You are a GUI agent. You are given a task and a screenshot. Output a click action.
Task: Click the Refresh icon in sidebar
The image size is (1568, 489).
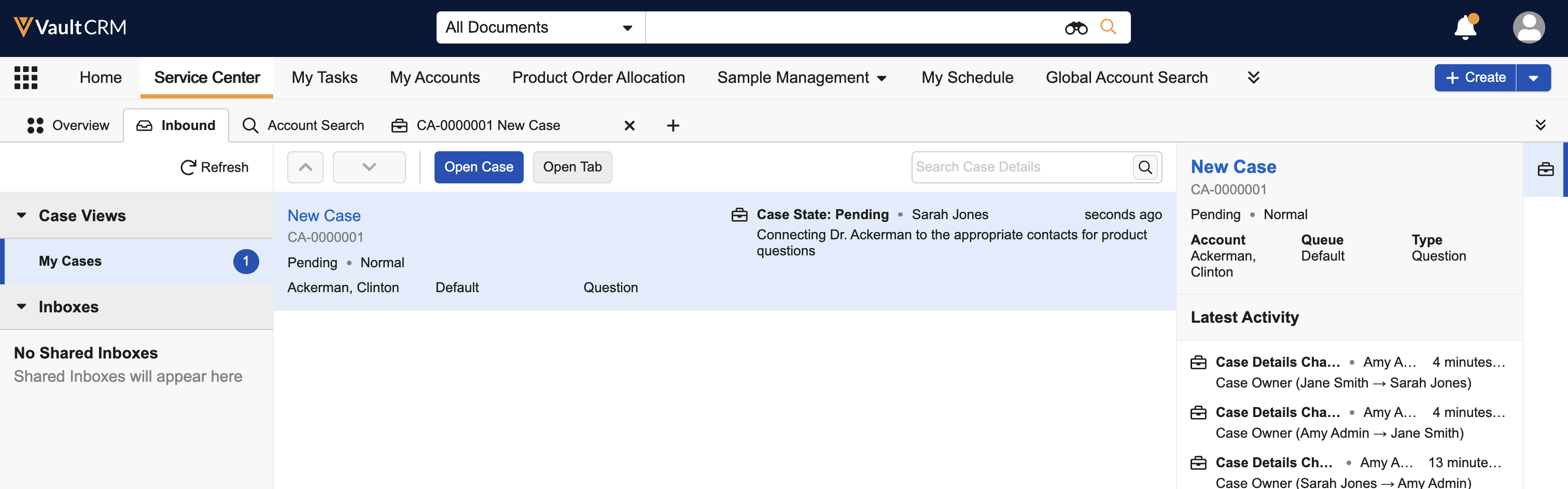pyautogui.click(x=188, y=167)
